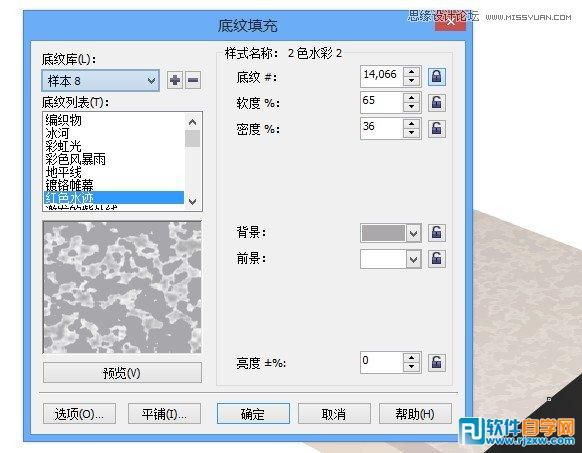Viewport: 582px width, 453px height.
Task: Toggle lock for texture number 14,066
Action: coord(436,76)
